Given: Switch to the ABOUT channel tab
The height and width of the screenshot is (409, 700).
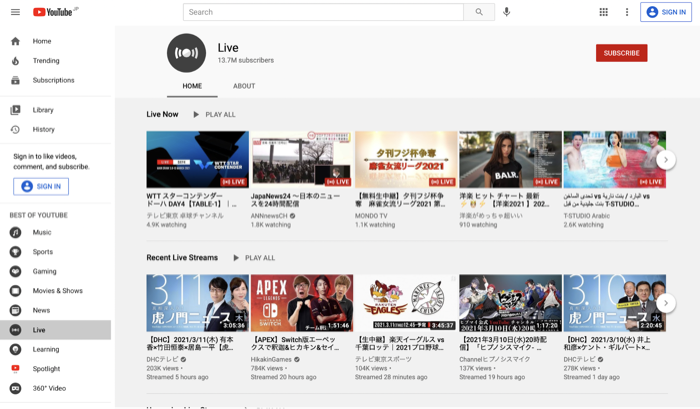Looking at the screenshot, I should point(244,86).
